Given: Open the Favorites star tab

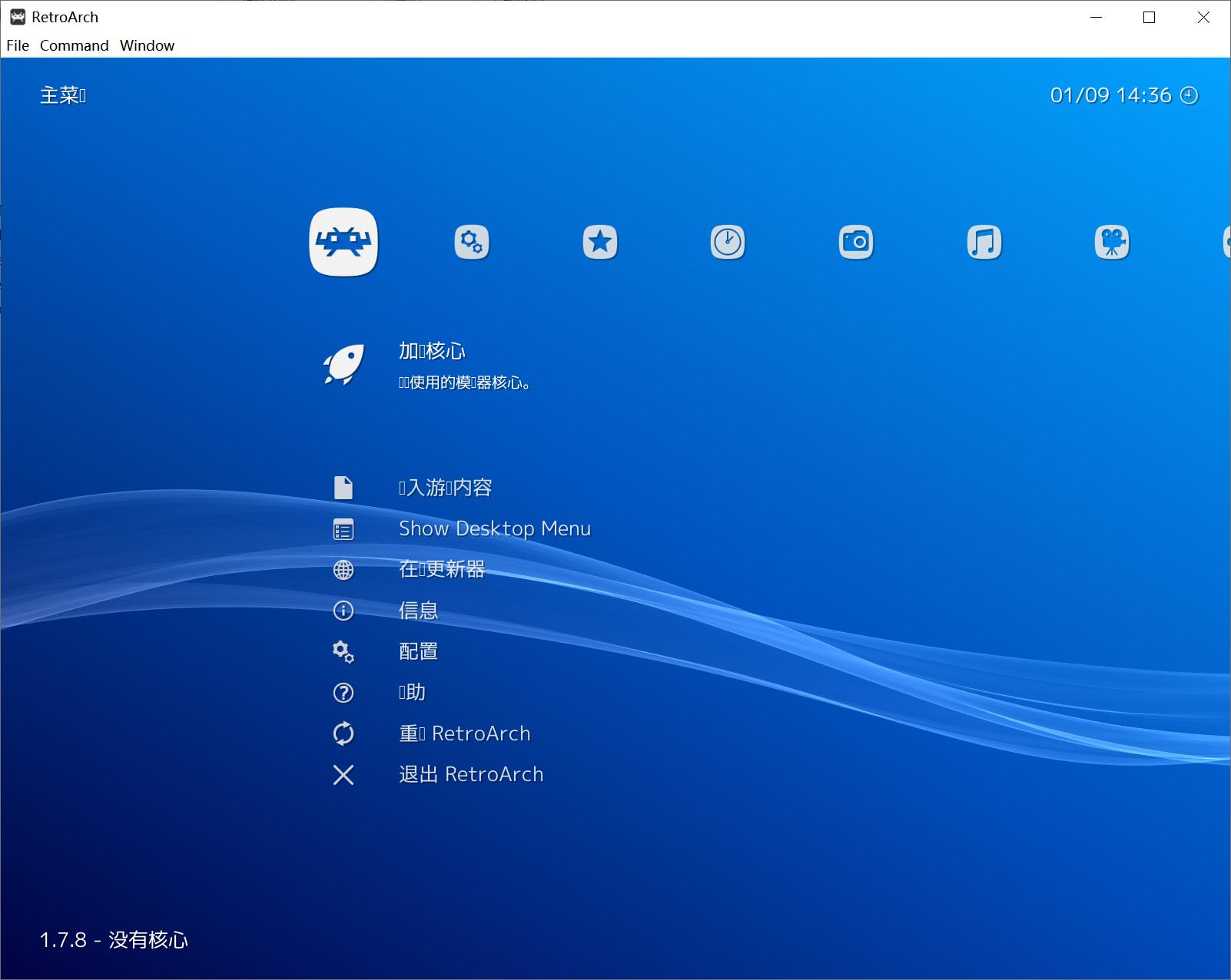Looking at the screenshot, I should [600, 242].
